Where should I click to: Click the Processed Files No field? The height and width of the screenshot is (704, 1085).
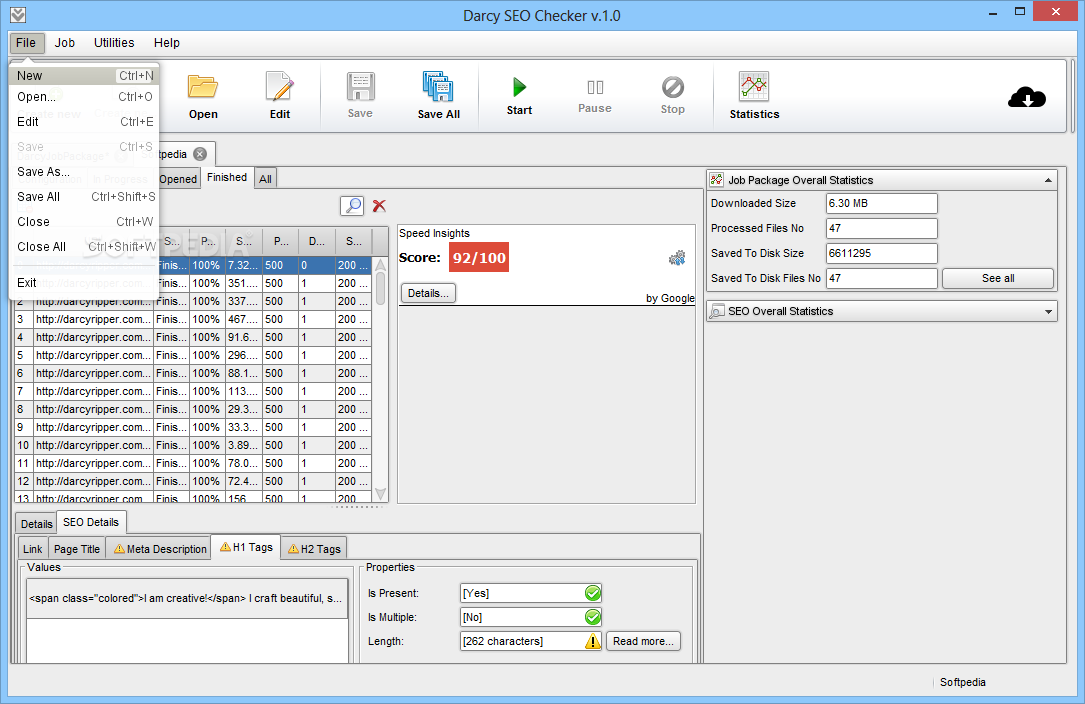(882, 228)
